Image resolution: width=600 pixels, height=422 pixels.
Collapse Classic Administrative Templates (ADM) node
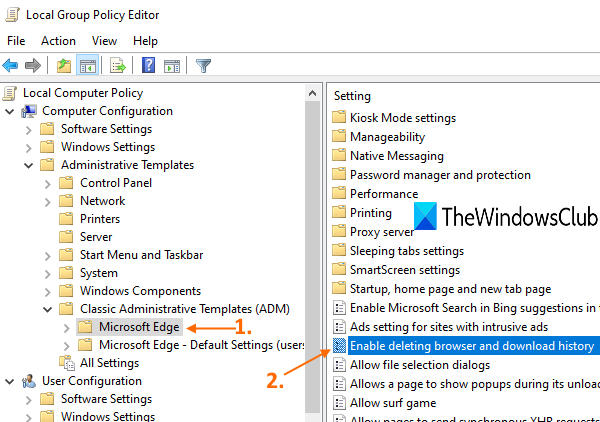click(48, 309)
